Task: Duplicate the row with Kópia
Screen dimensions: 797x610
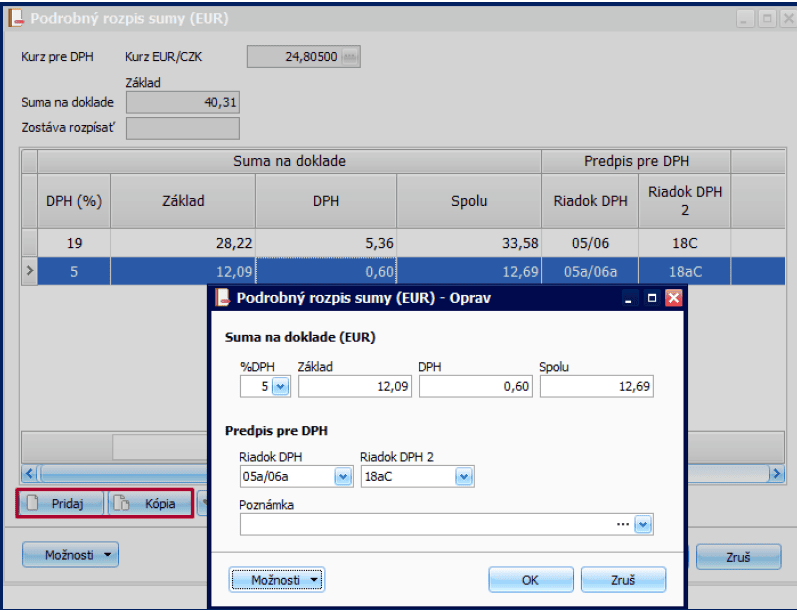Action: 150,504
